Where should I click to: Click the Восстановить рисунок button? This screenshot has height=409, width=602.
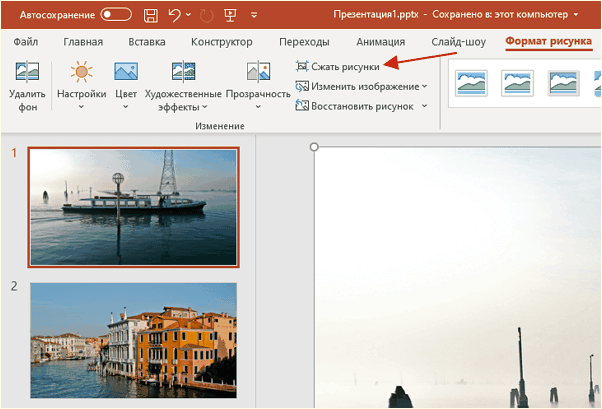355,106
